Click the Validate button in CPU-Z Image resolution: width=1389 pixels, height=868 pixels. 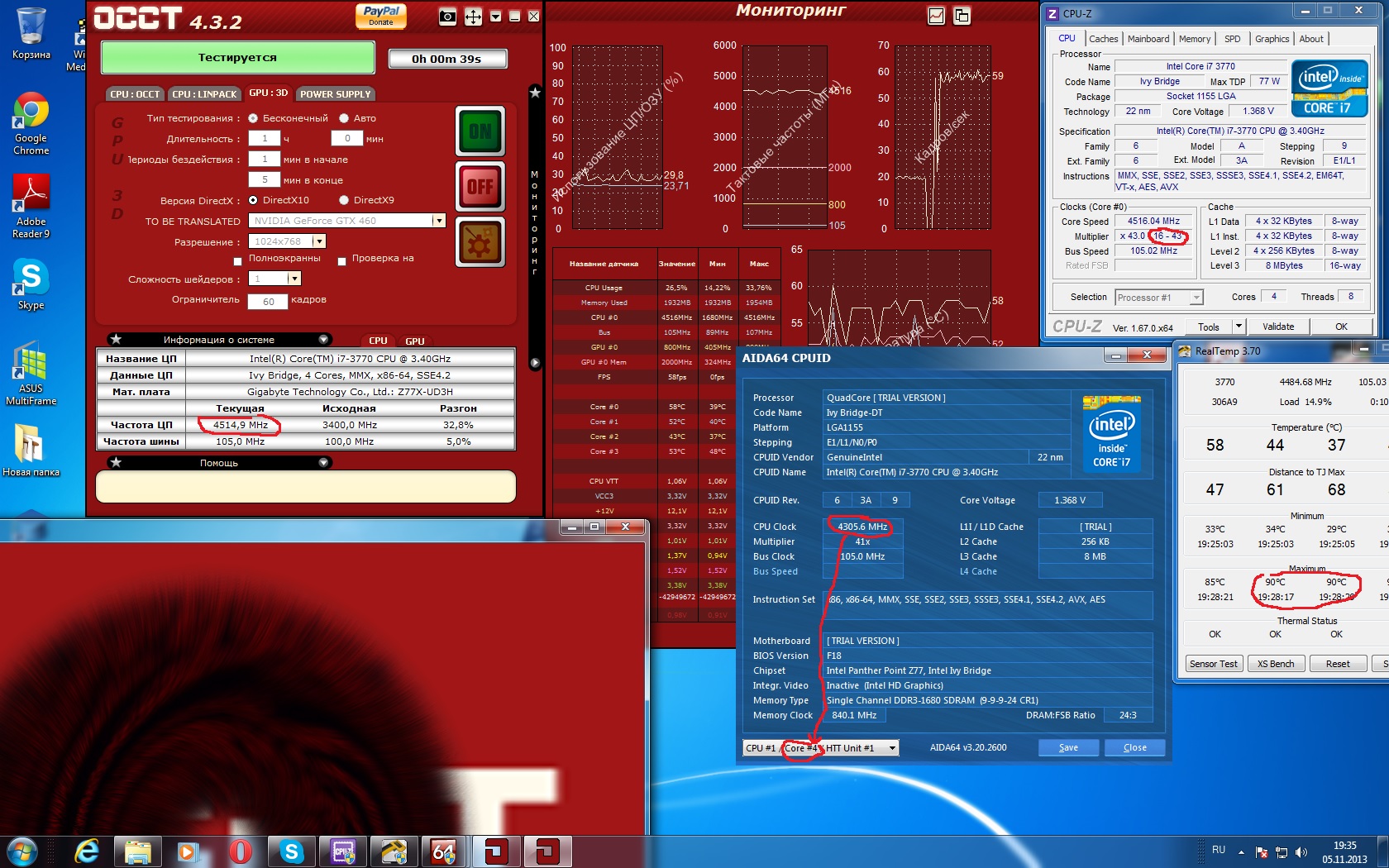coord(1278,327)
